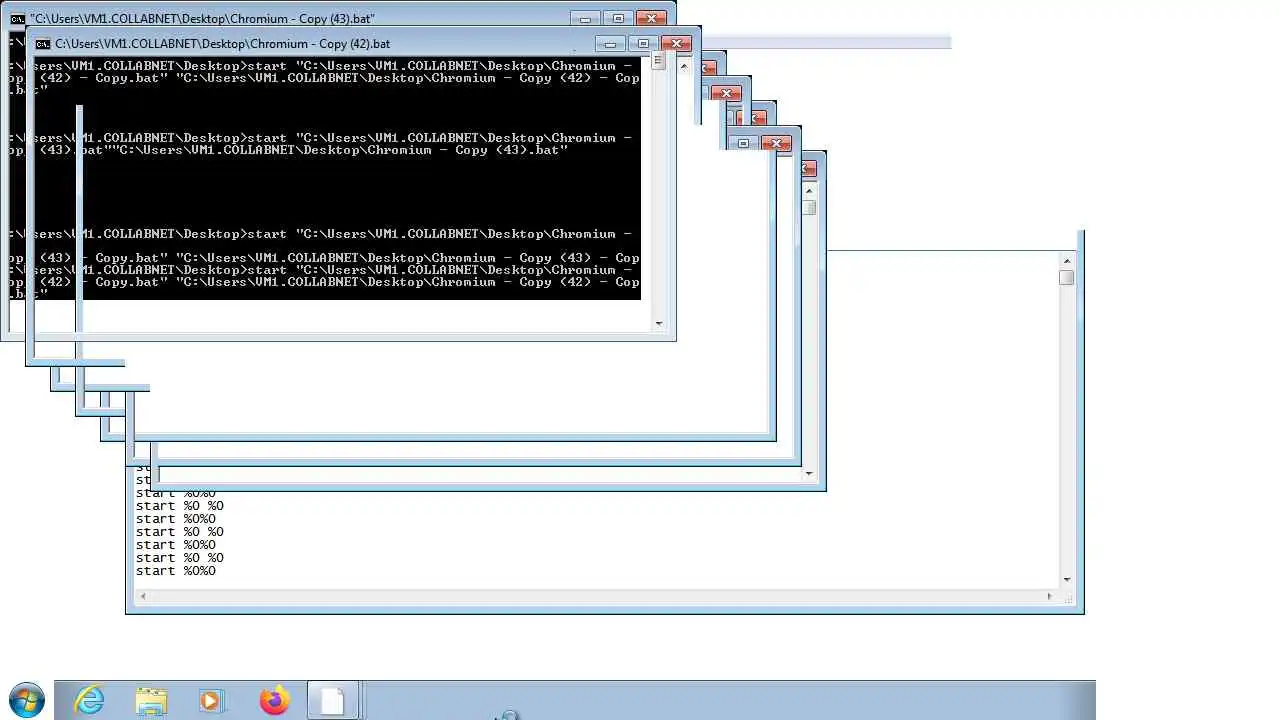Screen dimensions: 1280x720
Task: Click the text editor's vertical scrollbar up arrow
Action: pyautogui.click(x=1066, y=261)
